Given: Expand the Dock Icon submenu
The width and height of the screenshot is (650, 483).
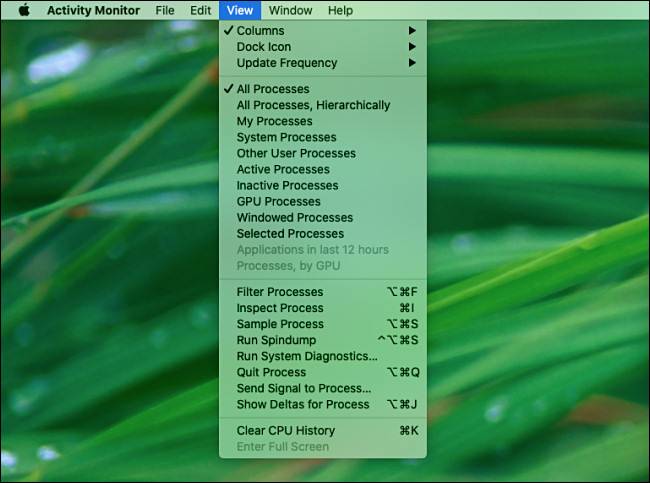Looking at the screenshot, I should [x=323, y=47].
